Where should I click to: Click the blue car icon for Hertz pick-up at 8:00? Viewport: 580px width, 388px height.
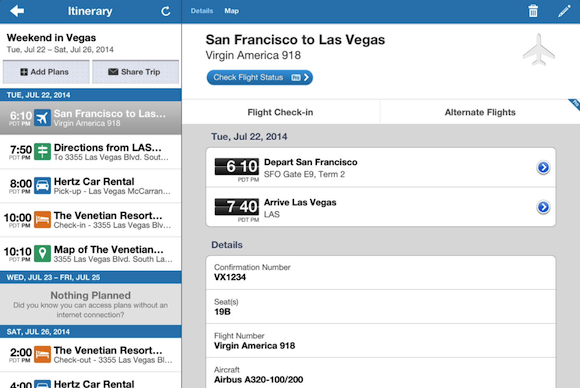(43, 186)
